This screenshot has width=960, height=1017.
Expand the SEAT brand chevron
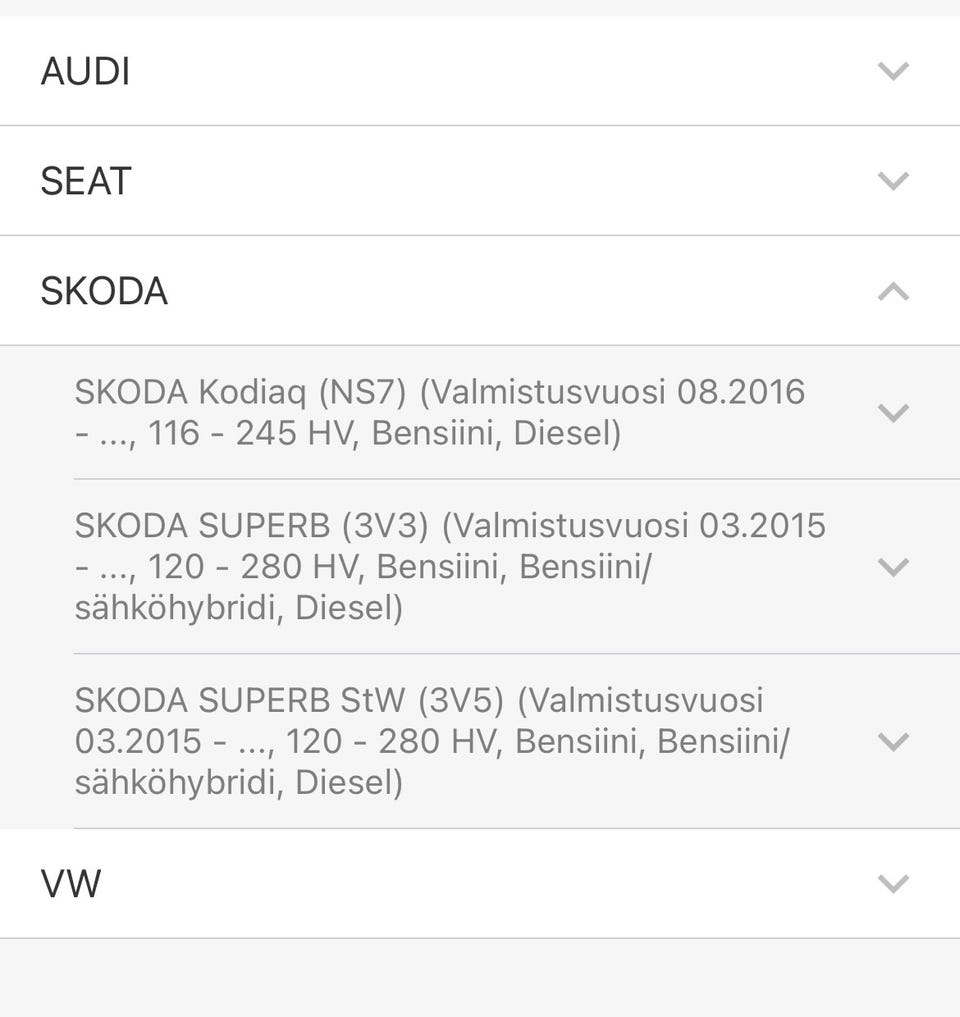892,181
